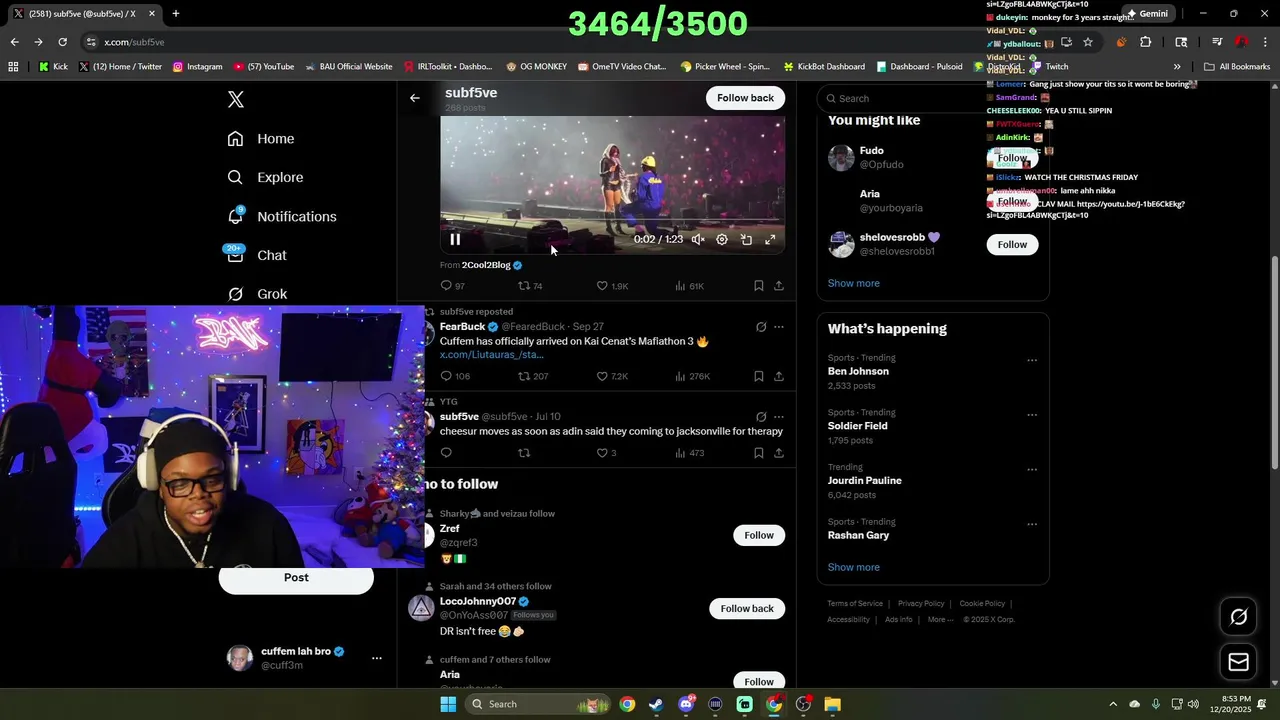
Task: Click the Windows taskbar search box
Action: [x=540, y=704]
